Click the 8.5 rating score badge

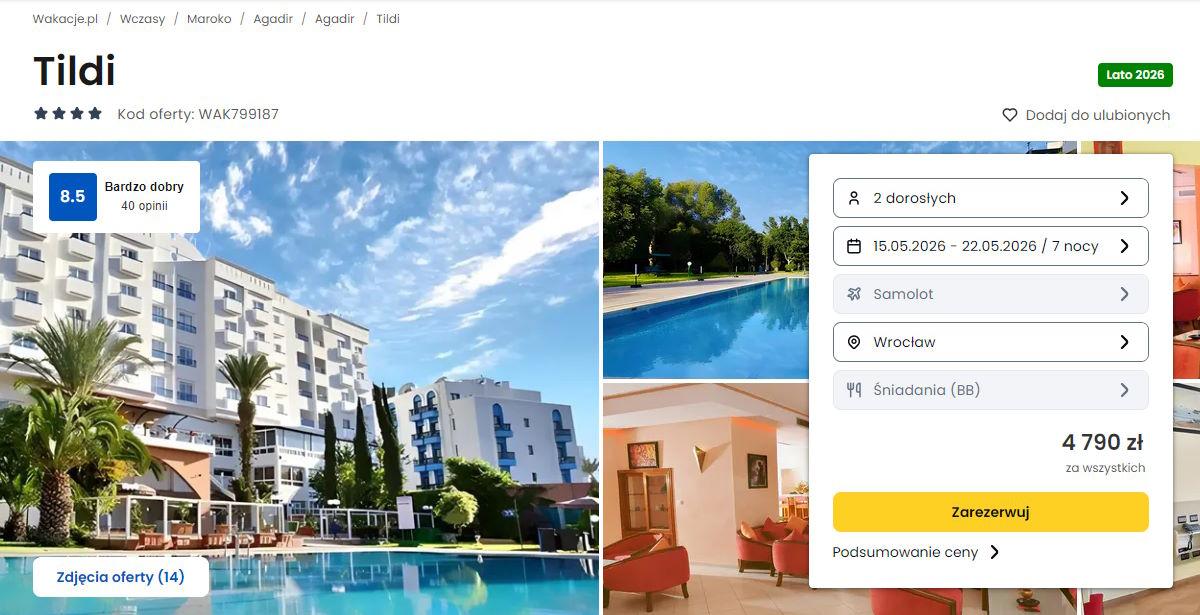pyautogui.click(x=73, y=197)
